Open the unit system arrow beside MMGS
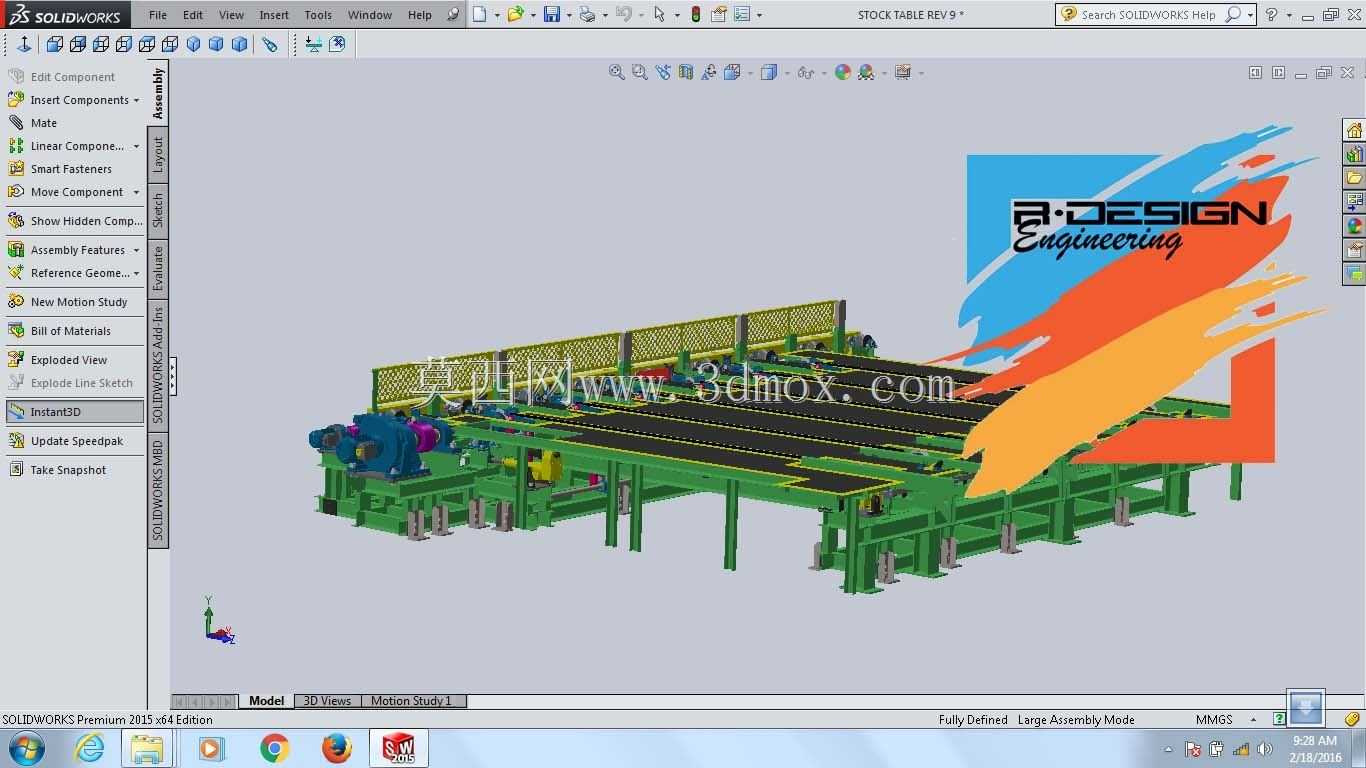Image resolution: width=1366 pixels, height=768 pixels. [1253, 720]
